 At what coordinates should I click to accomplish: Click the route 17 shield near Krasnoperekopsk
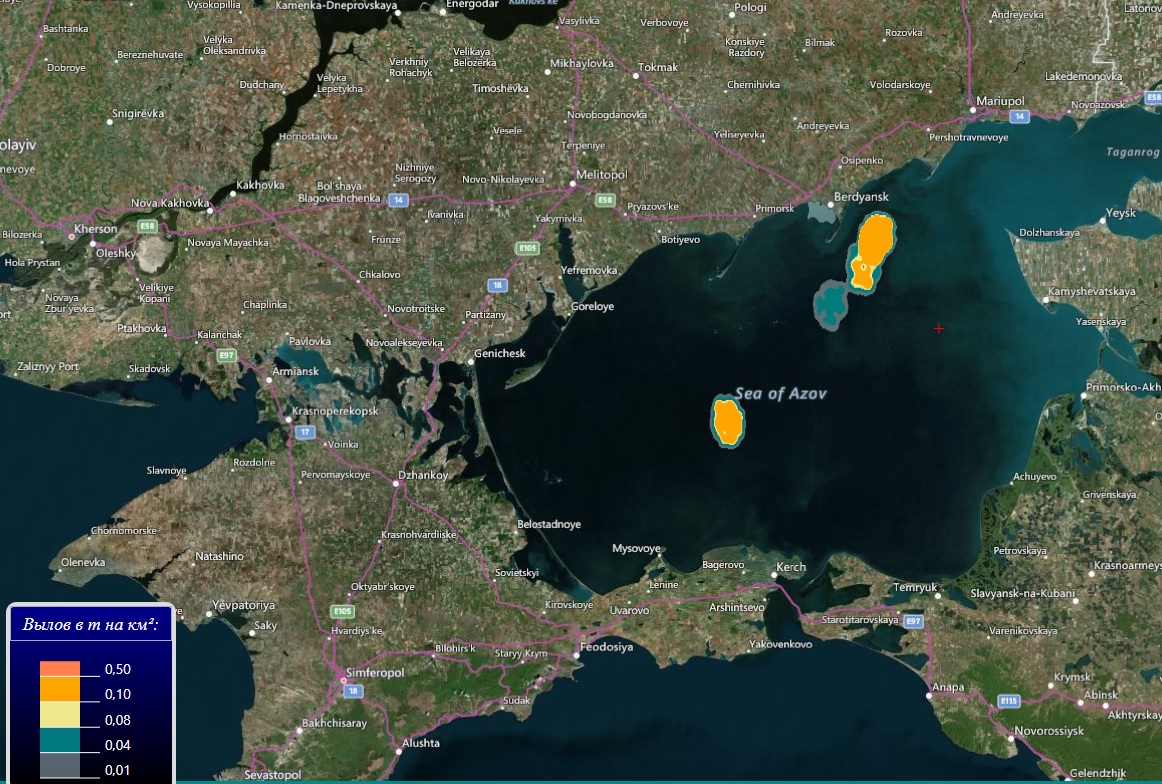pyautogui.click(x=305, y=431)
